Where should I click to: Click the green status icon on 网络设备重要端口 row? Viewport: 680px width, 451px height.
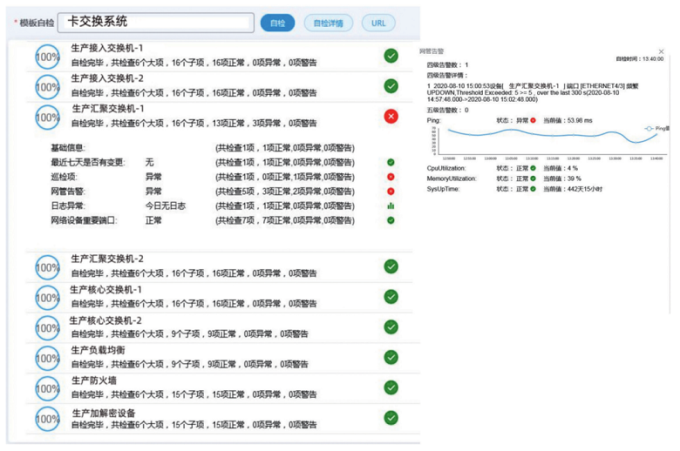[x=390, y=220]
